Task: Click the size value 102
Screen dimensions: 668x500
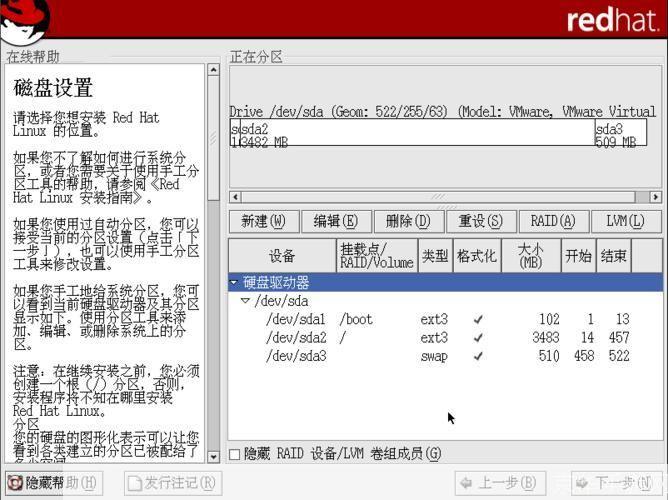Action: [x=549, y=319]
